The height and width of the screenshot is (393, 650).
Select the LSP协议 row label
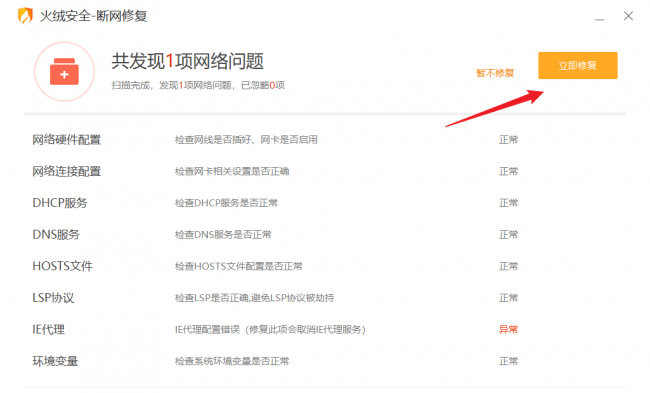53,298
